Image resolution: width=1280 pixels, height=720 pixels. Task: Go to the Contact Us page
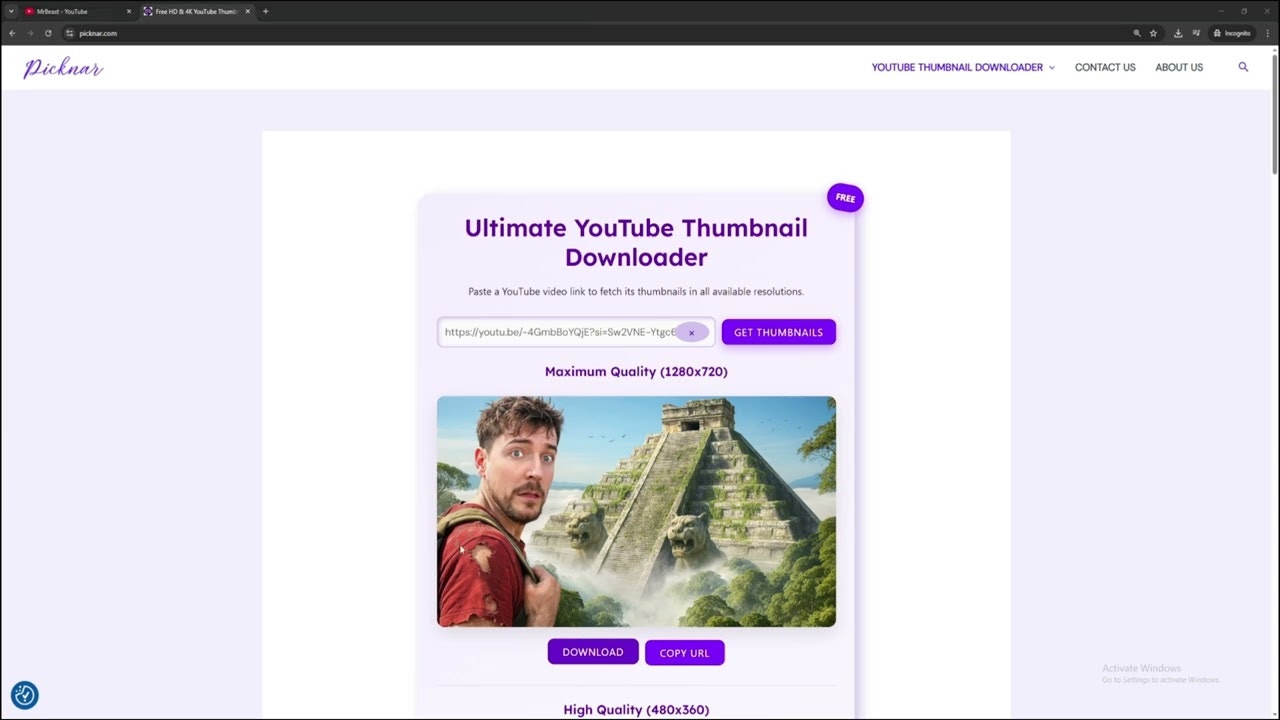tap(1105, 68)
